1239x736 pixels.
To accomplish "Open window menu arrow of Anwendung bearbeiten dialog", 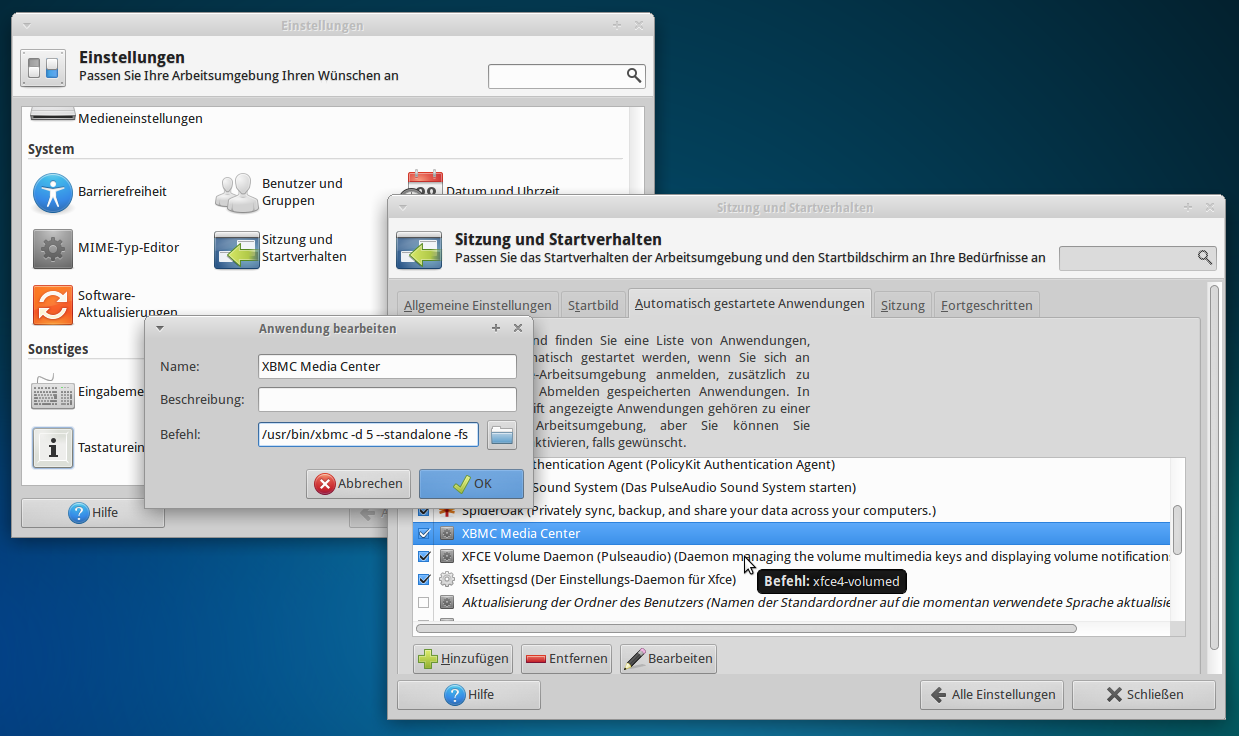I will click(x=160, y=328).
